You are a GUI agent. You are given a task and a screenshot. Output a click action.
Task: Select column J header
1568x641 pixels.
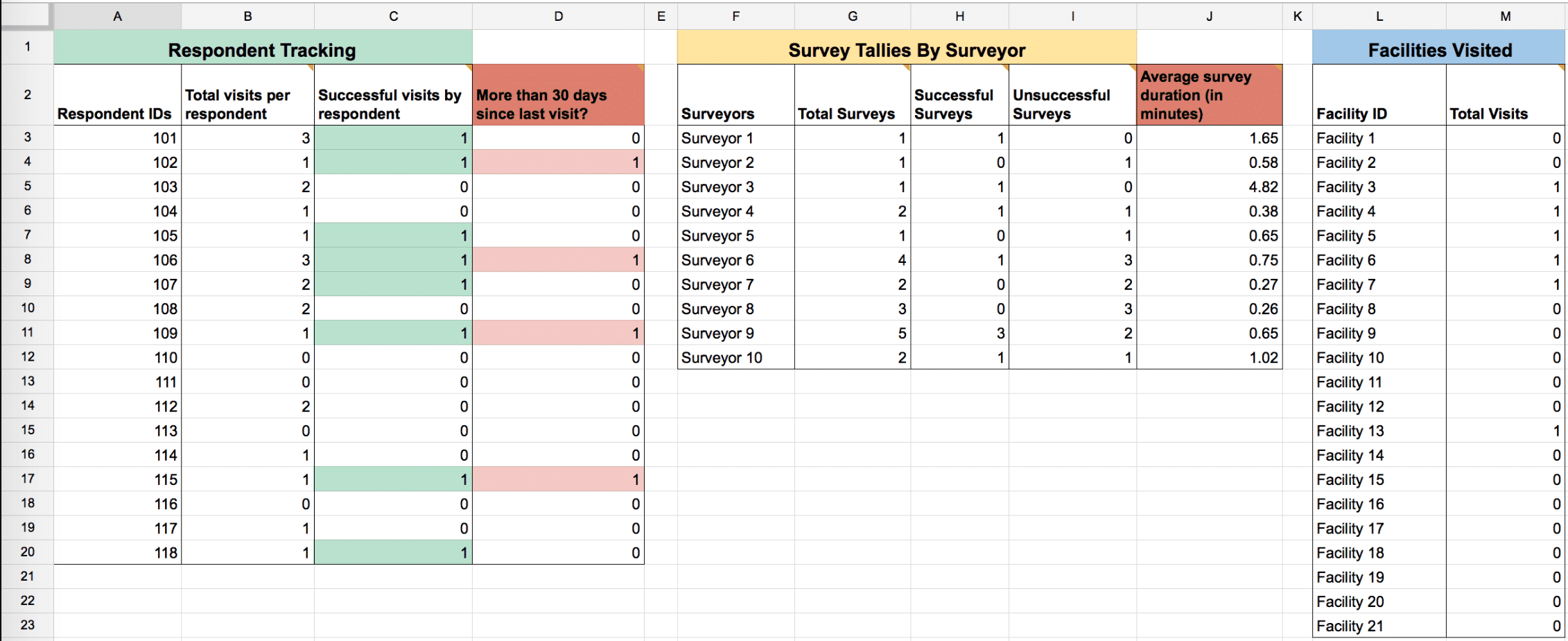1209,16
